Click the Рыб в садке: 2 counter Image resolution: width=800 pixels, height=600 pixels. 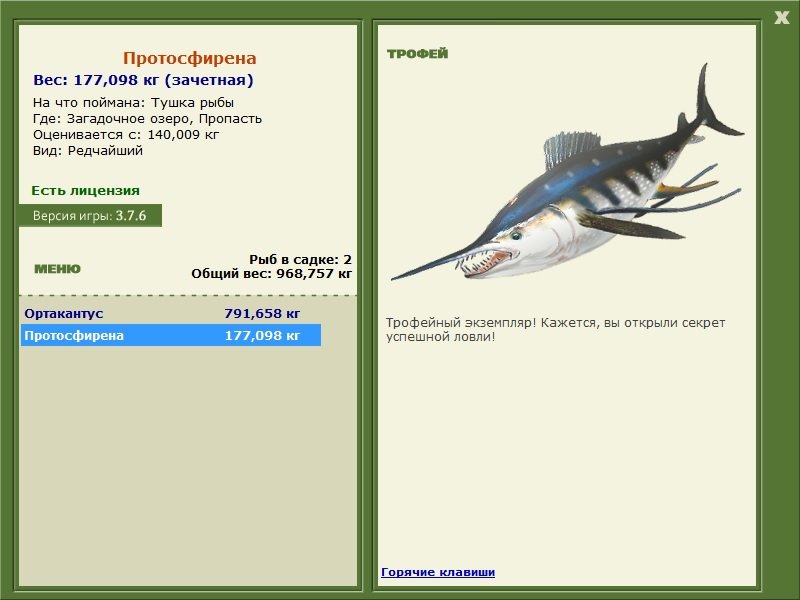click(301, 259)
